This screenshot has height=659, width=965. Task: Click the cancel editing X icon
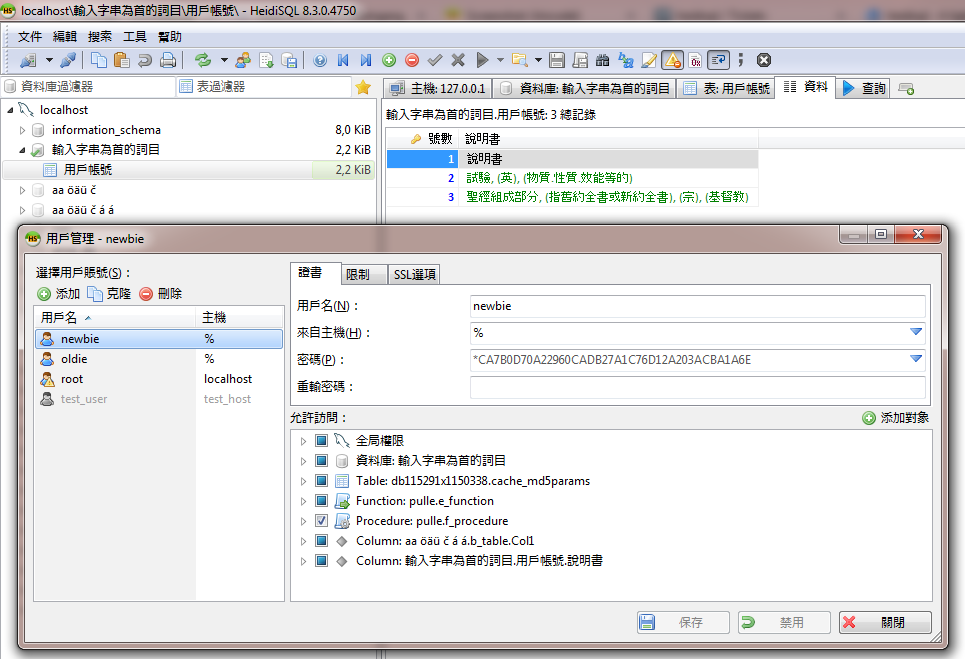(x=458, y=60)
